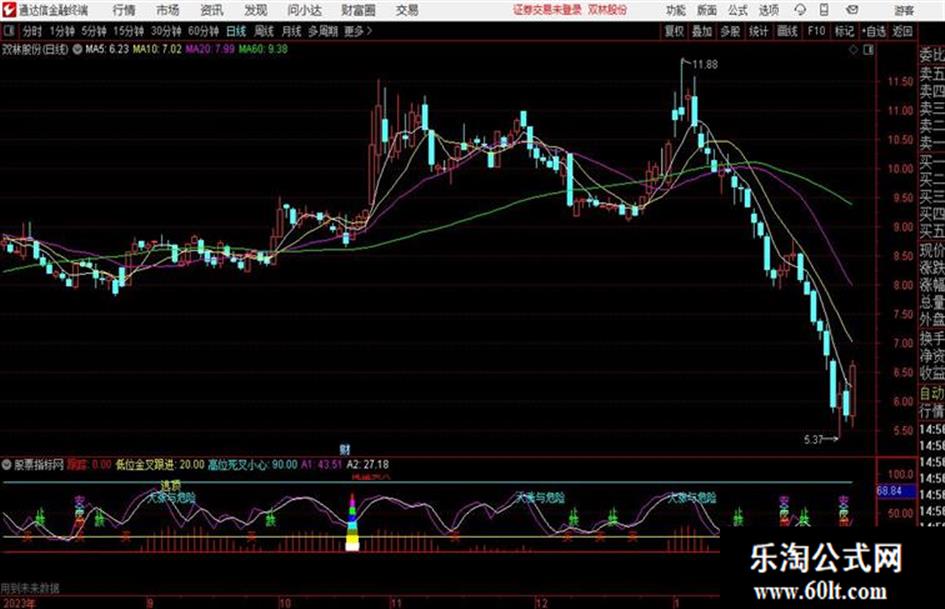Viewport: 945px width, 609px height.
Task: Click the 证券交易未登录 login link
Action: [x=547, y=10]
